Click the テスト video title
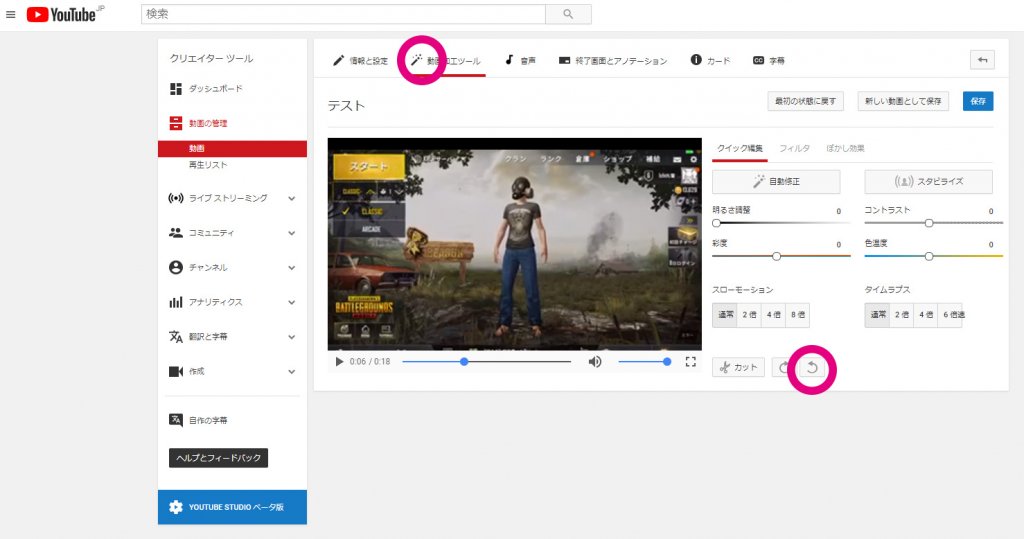Image resolution: width=1024 pixels, height=539 pixels. click(346, 106)
